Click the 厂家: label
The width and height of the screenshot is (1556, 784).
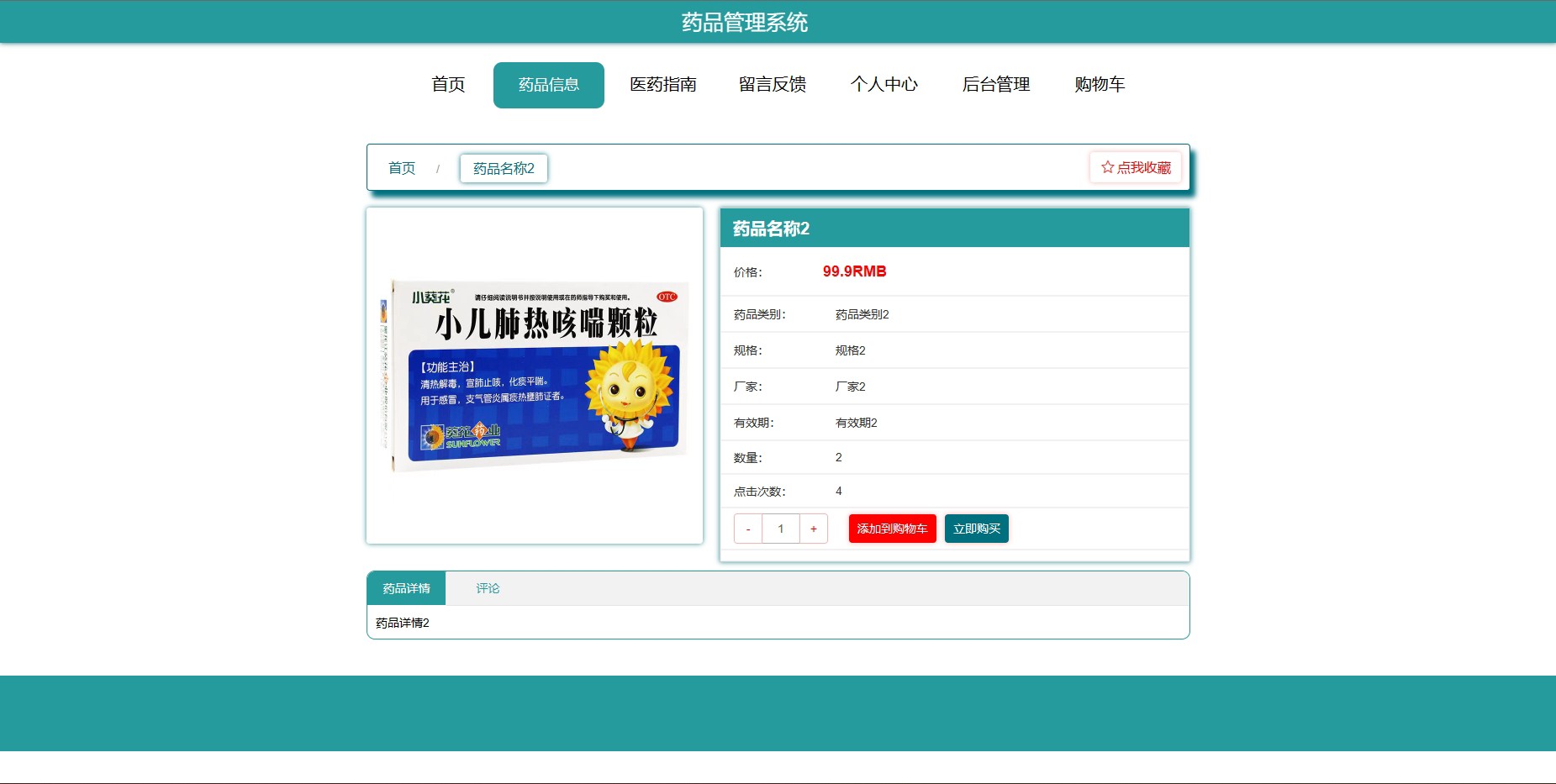click(747, 387)
